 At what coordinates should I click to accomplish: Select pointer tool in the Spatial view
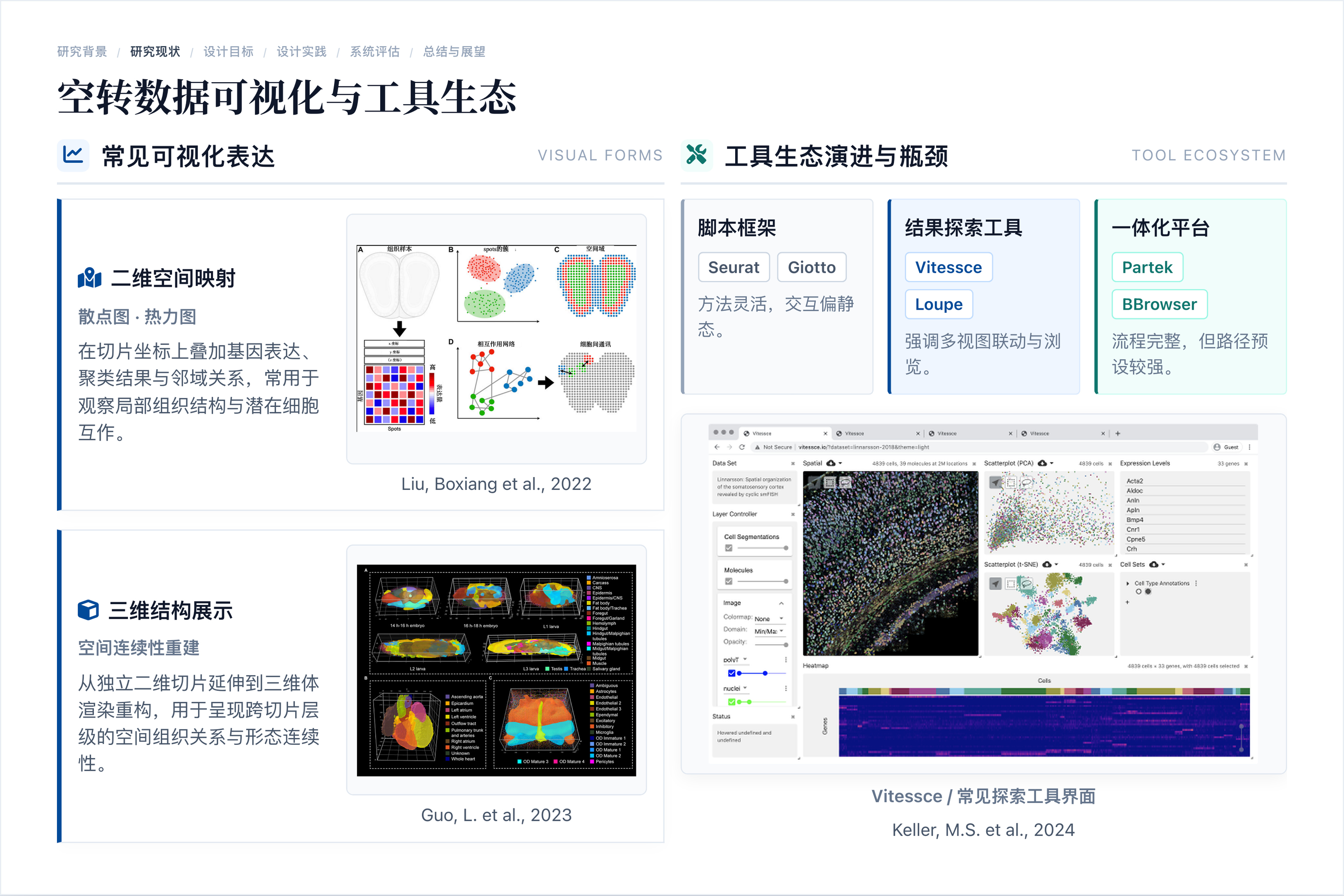[814, 482]
